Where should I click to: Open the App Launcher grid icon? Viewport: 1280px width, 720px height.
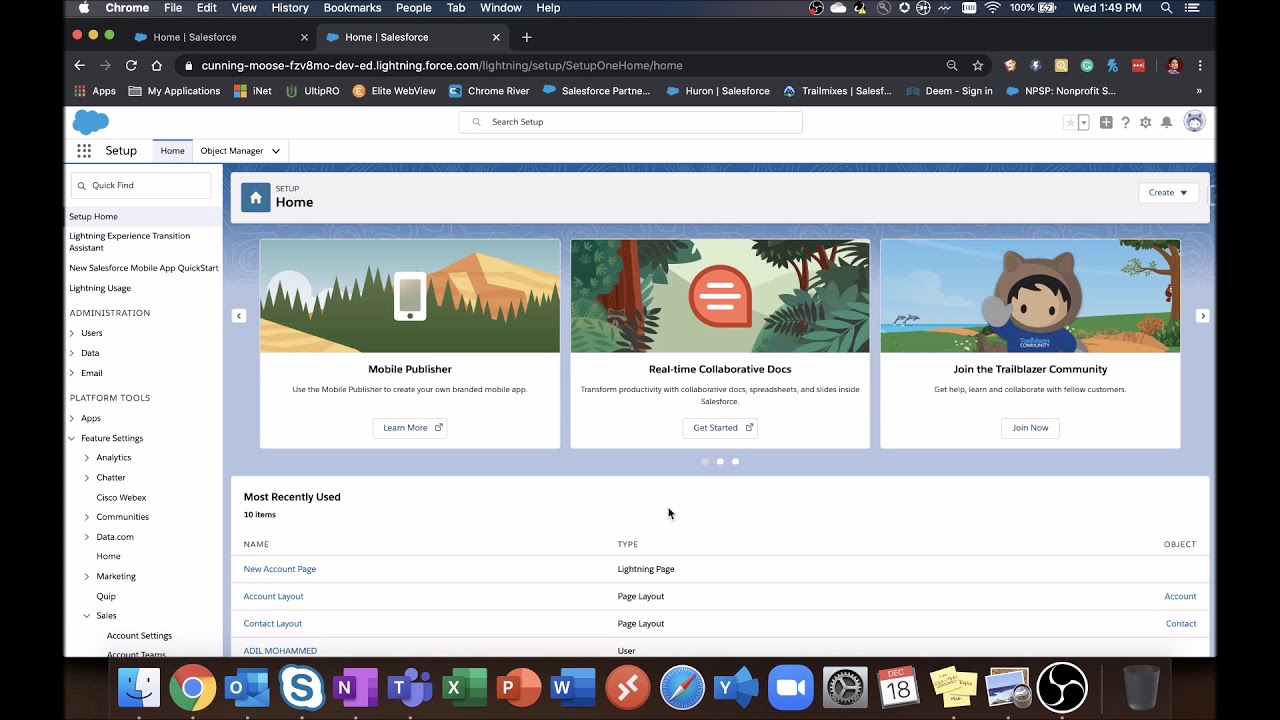[84, 151]
